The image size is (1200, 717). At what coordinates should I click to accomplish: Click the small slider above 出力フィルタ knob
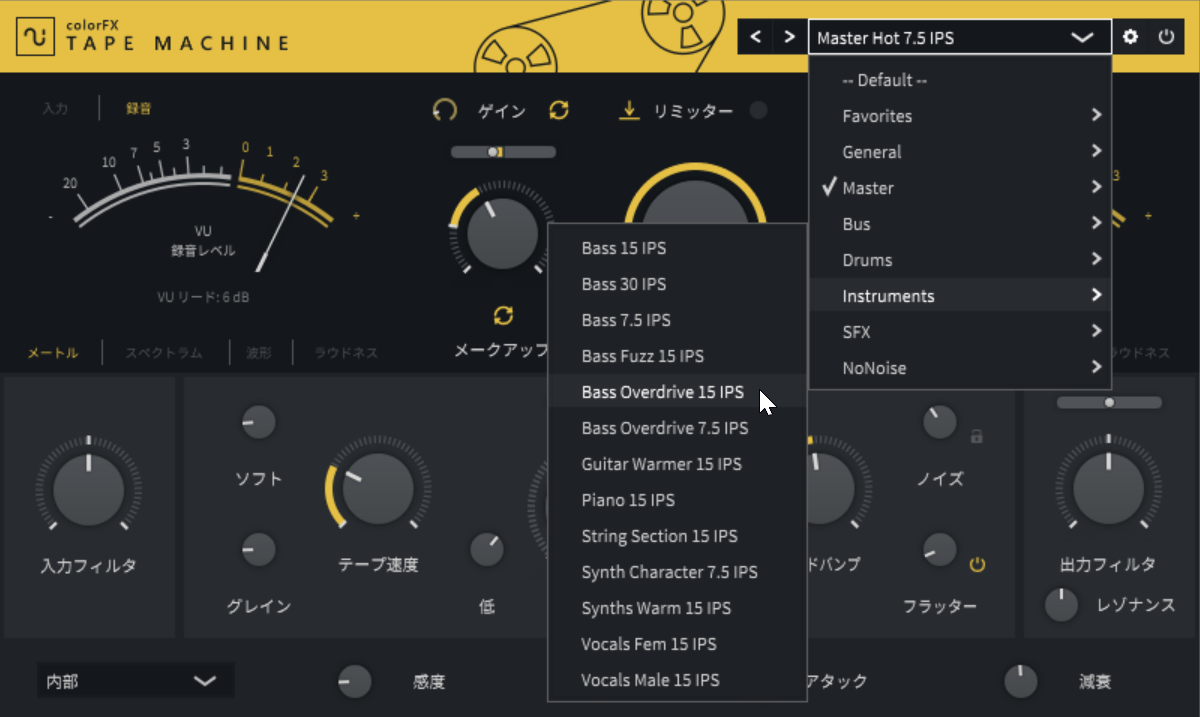click(x=1109, y=402)
